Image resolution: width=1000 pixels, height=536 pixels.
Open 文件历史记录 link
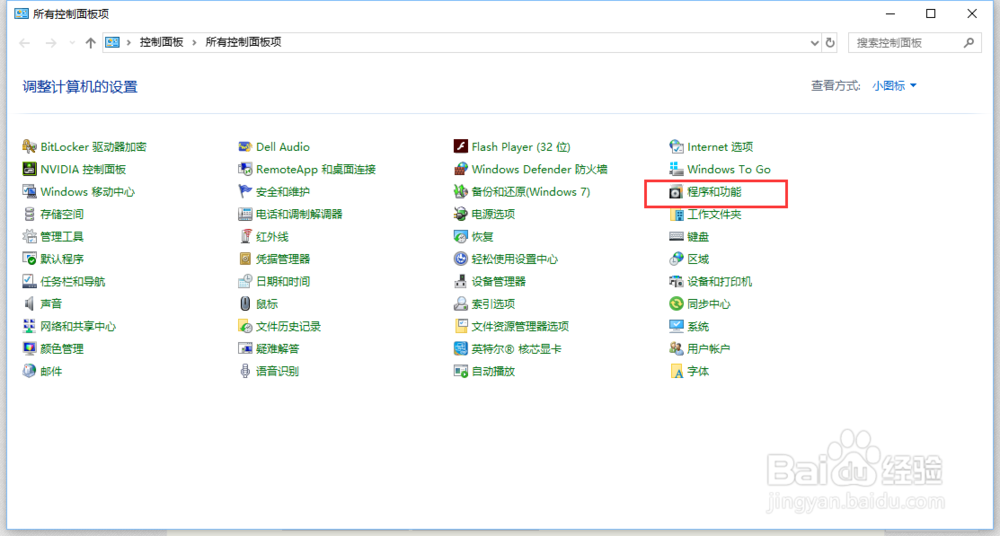click(288, 326)
